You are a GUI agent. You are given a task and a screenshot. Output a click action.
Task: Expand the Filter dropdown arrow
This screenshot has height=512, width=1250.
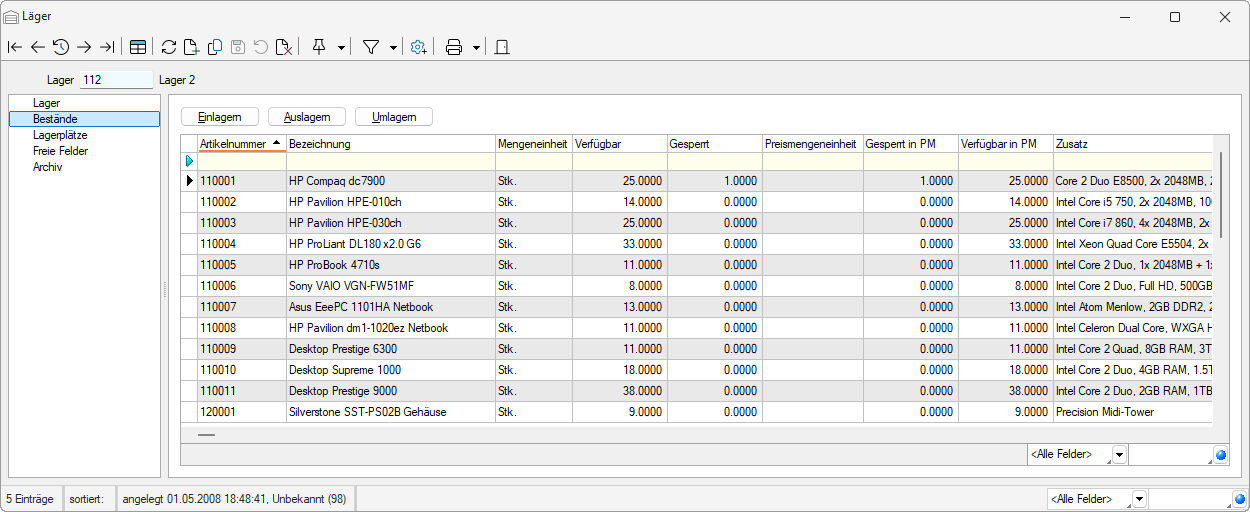pos(393,47)
